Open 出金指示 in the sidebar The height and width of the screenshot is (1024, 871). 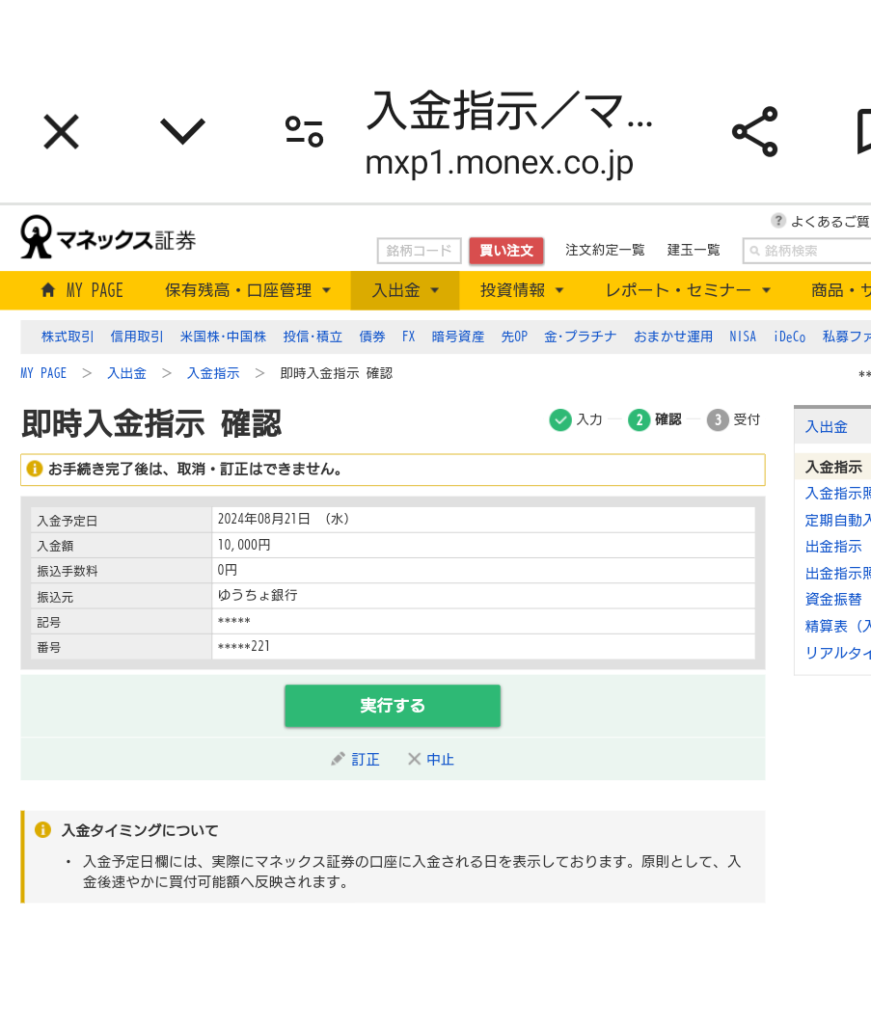833,546
